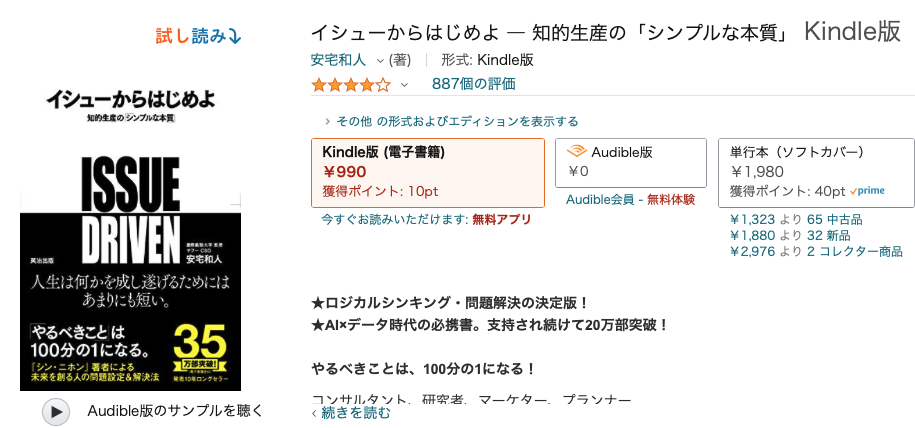Open the Audible会員 - 無料体験 link
The height and width of the screenshot is (428, 915).
tap(630, 200)
